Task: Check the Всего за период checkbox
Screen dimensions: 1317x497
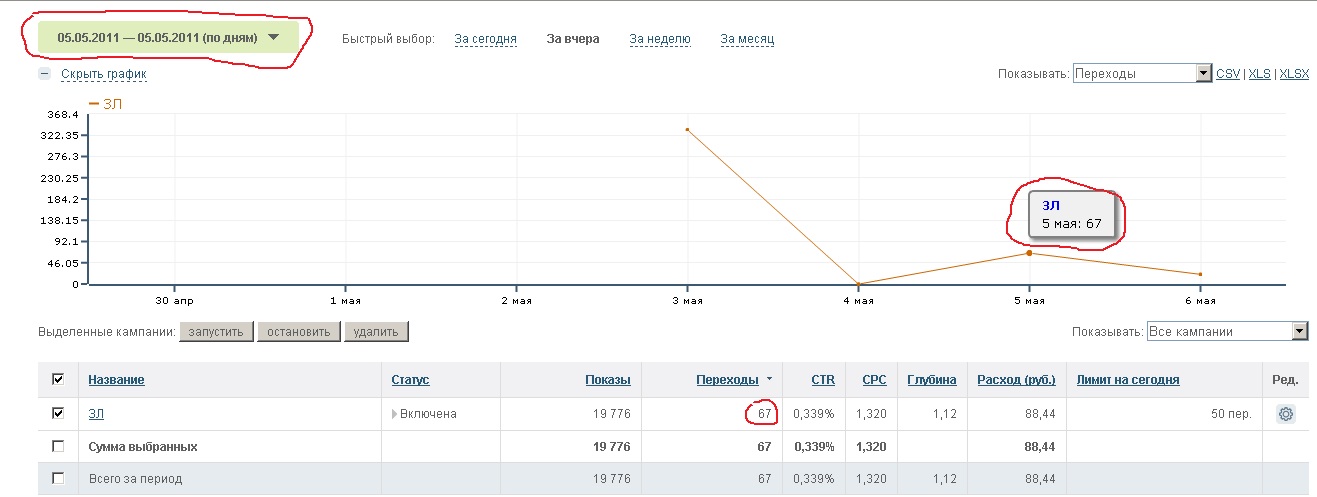Action: [x=58, y=479]
